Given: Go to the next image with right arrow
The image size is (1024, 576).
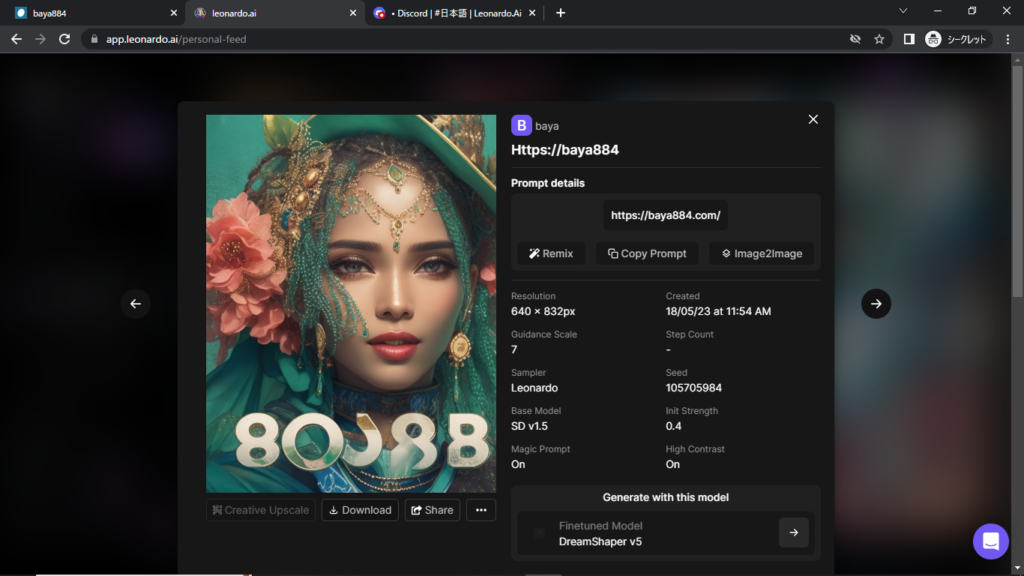Looking at the screenshot, I should pyautogui.click(x=875, y=304).
